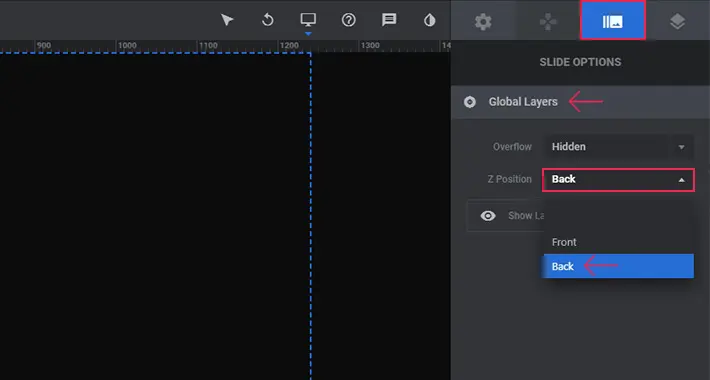The height and width of the screenshot is (380, 710).
Task: Open the desktop device preview icon
Action: pos(308,19)
